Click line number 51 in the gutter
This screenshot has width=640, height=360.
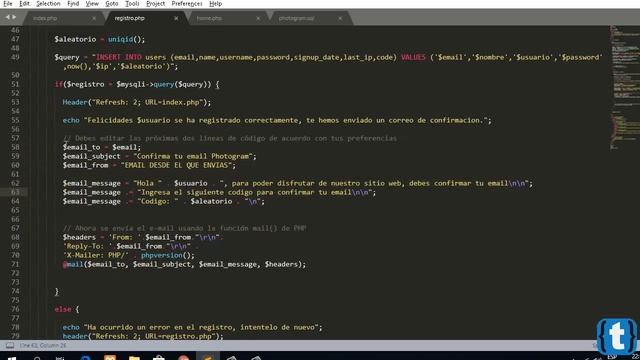(x=15, y=84)
